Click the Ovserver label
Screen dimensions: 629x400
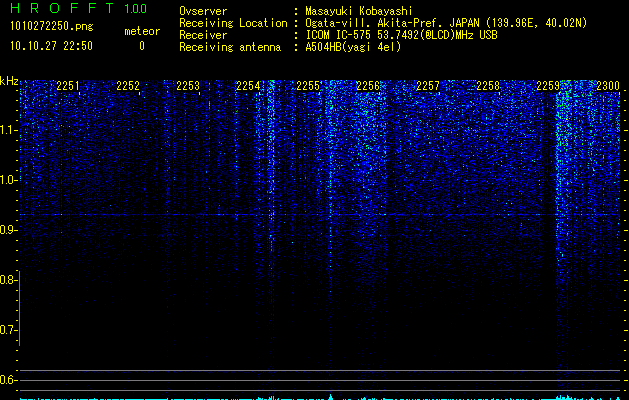[203, 11]
